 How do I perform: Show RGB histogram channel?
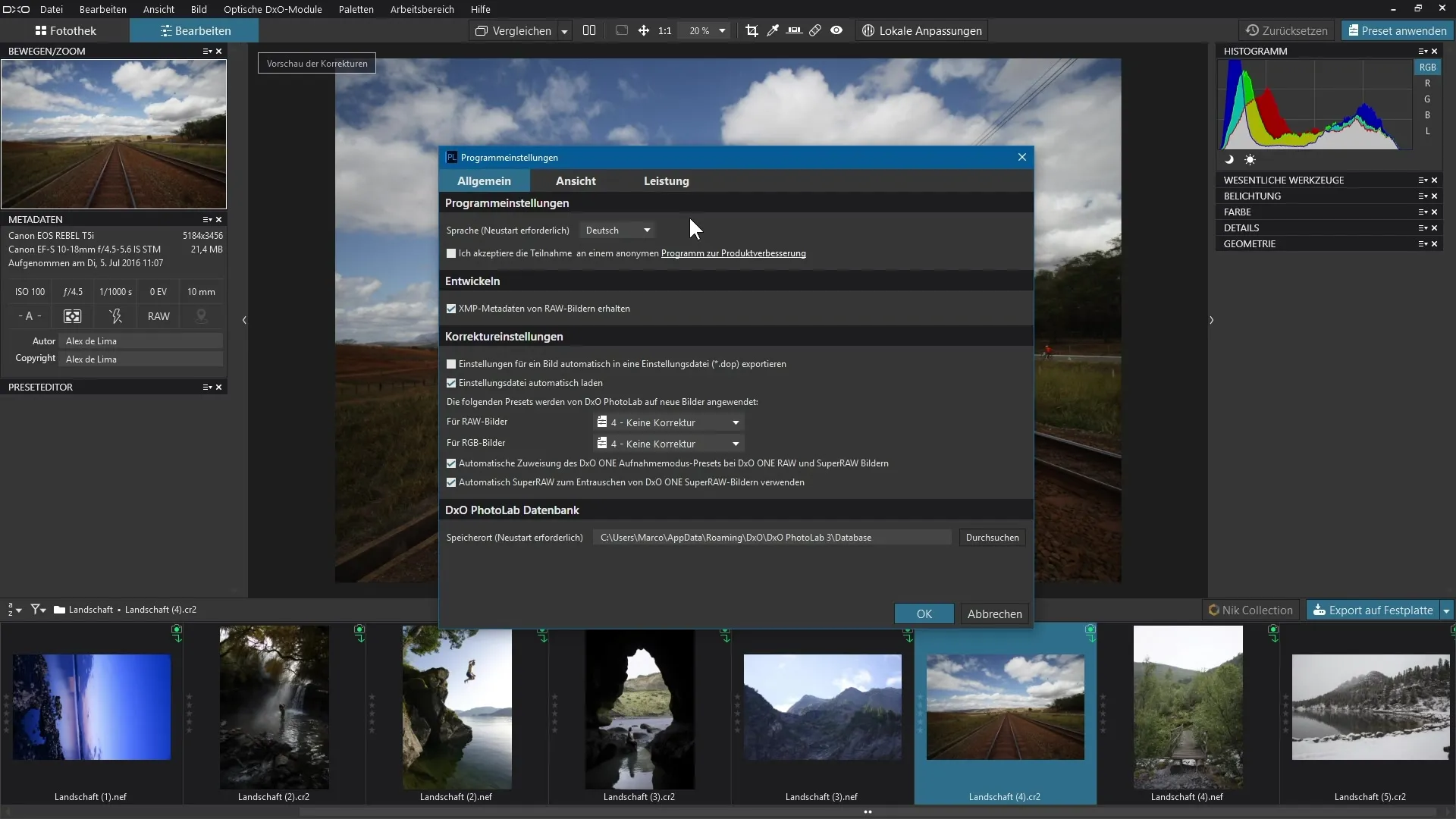[x=1428, y=67]
